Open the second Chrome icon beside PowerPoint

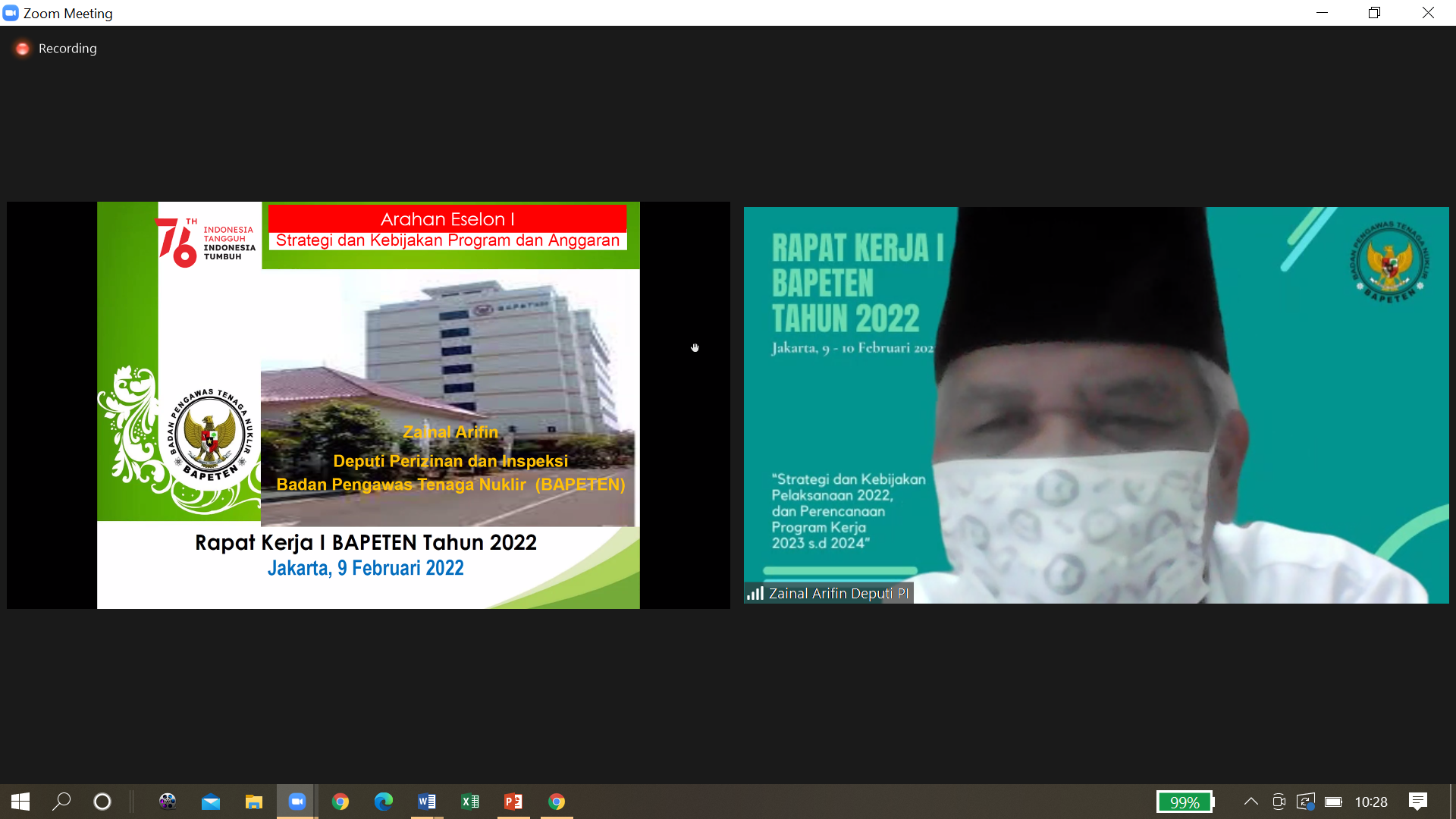[x=557, y=802]
